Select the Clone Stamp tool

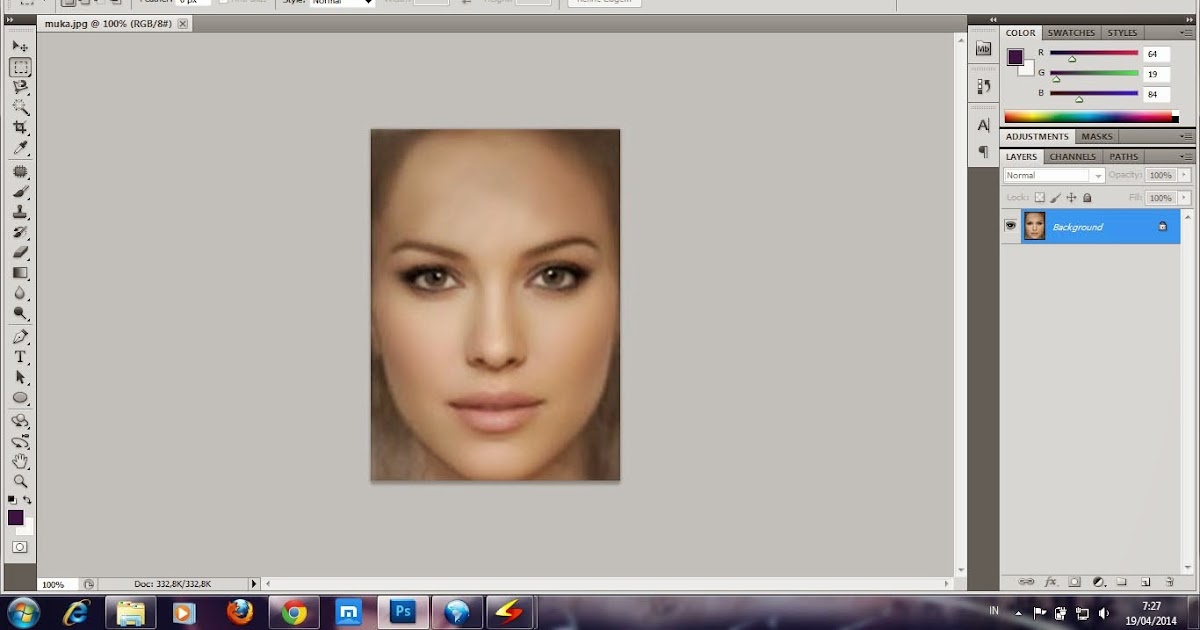click(x=20, y=212)
